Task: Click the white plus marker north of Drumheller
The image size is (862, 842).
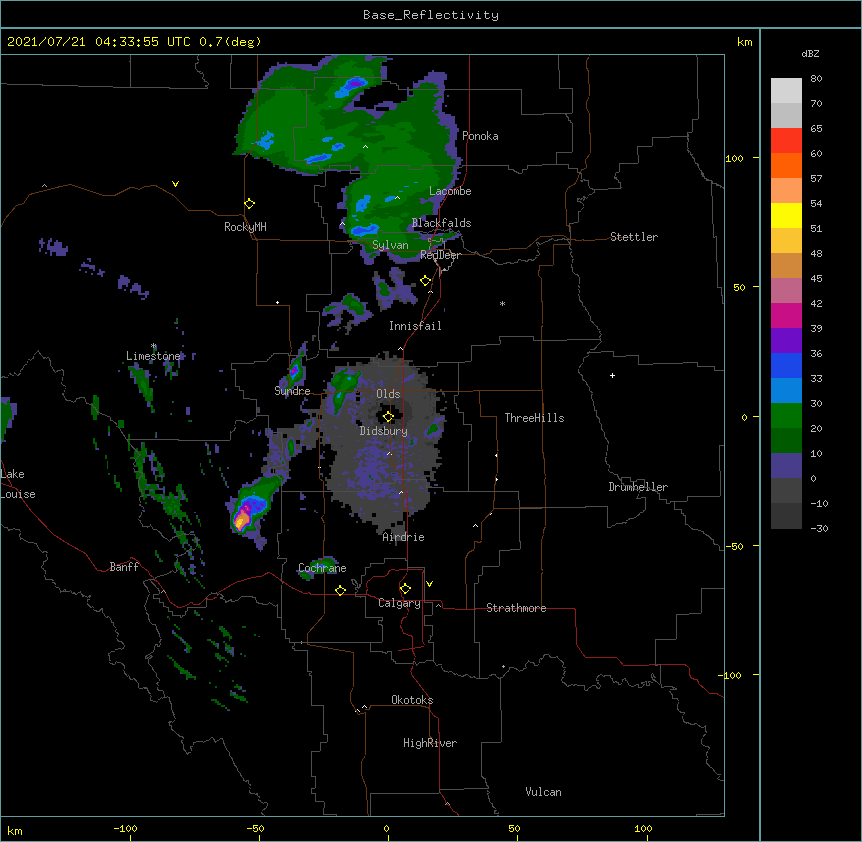Action: 612,375
